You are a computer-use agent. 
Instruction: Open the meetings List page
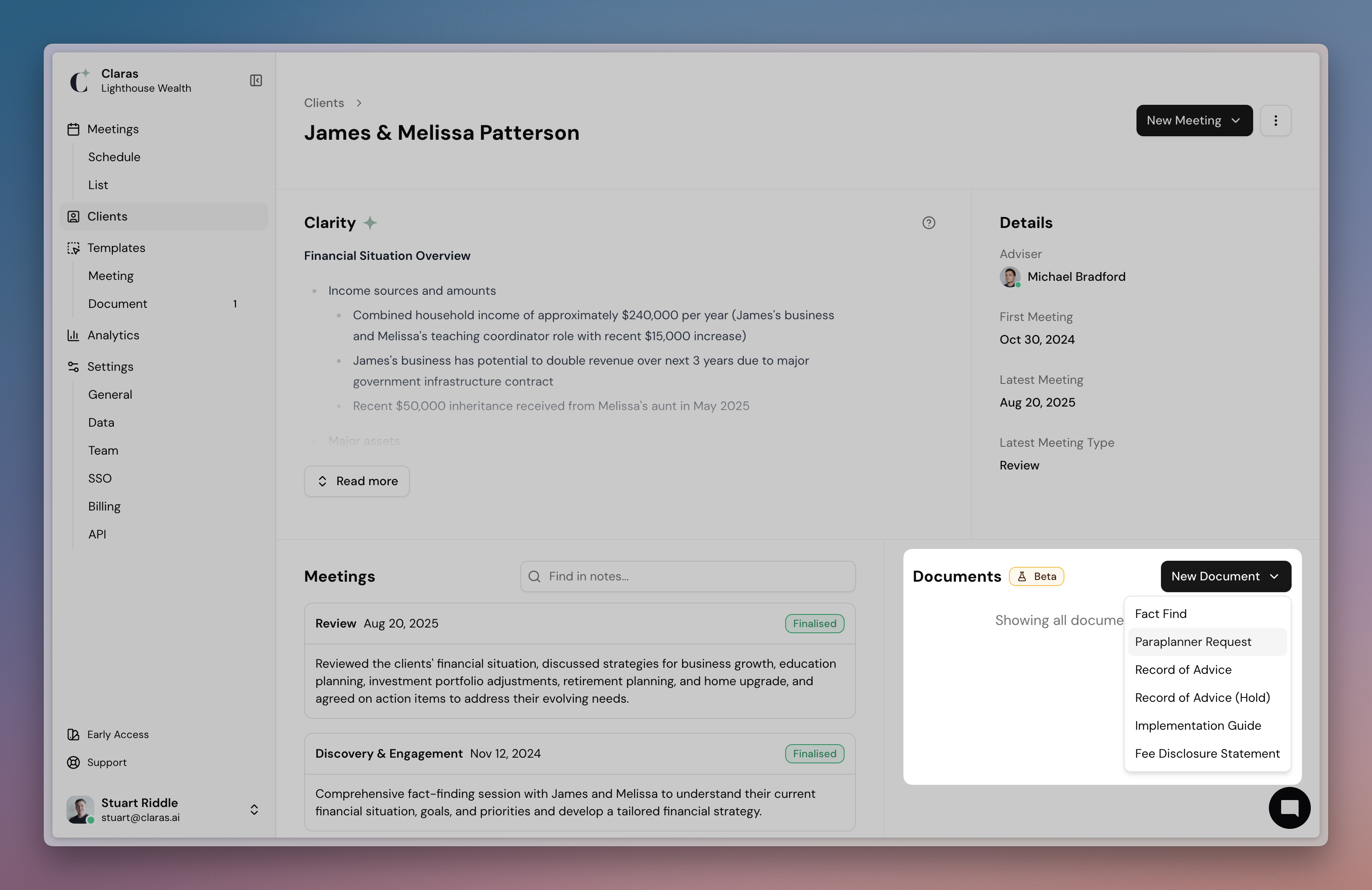98,185
